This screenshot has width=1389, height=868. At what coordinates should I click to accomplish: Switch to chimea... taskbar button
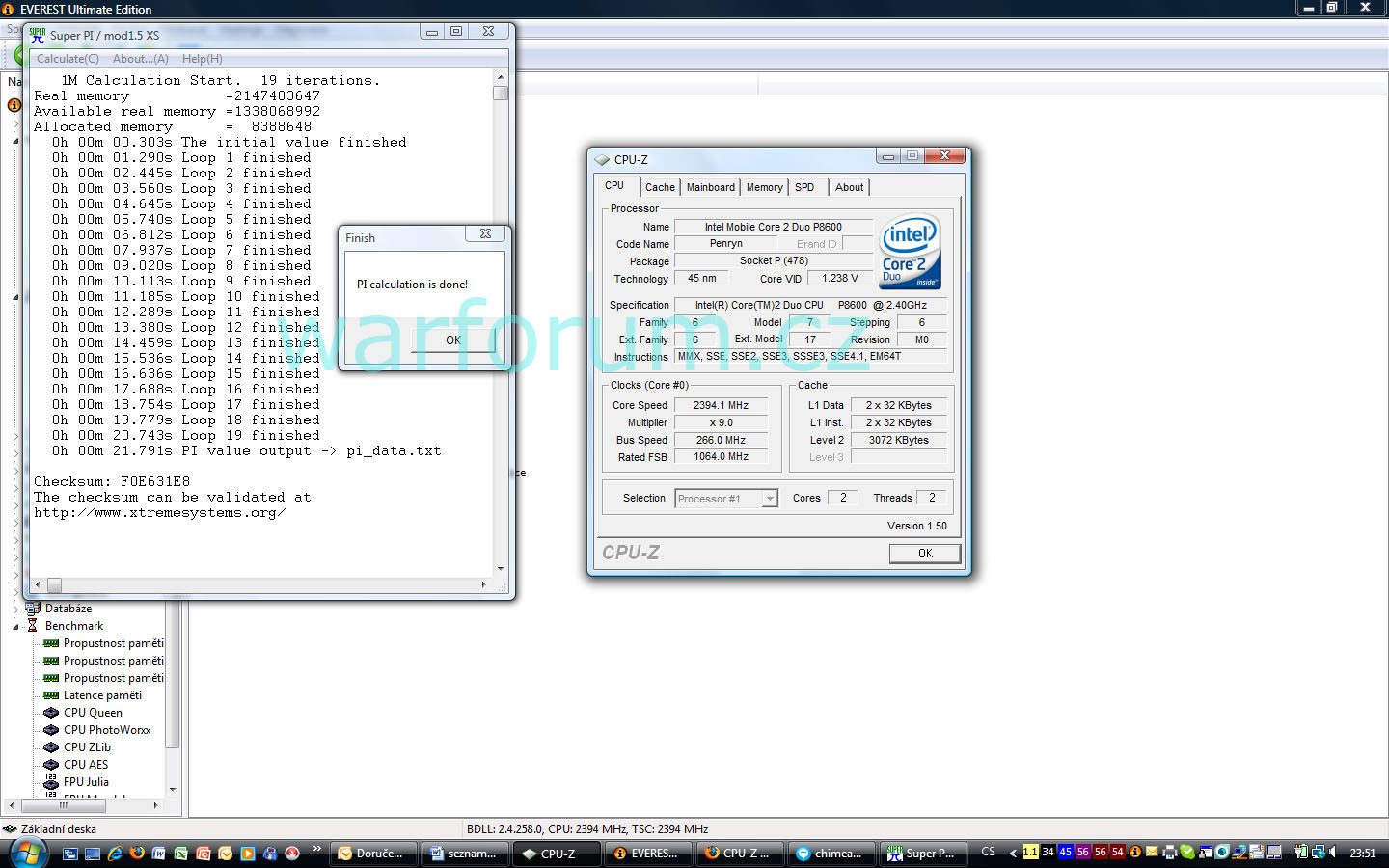pyautogui.click(x=831, y=854)
